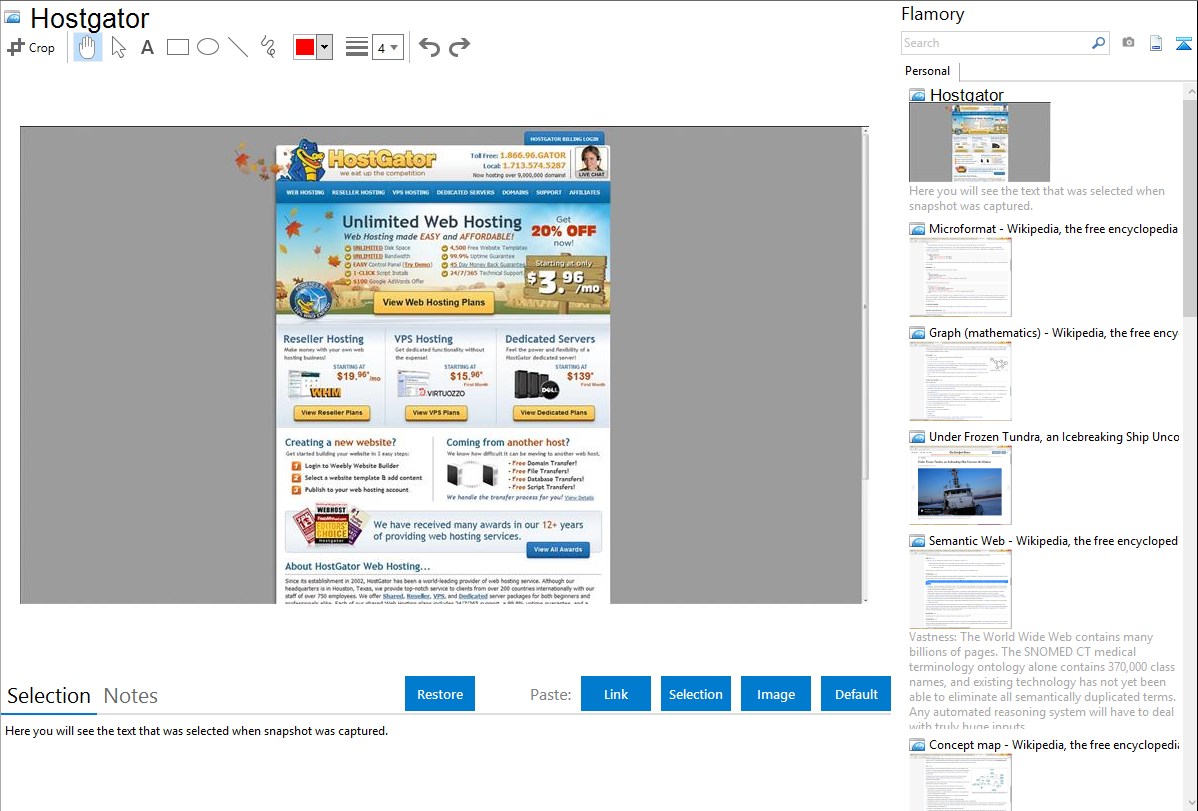
Task: Open the Semantic Web thumbnail
Action: (x=960, y=589)
